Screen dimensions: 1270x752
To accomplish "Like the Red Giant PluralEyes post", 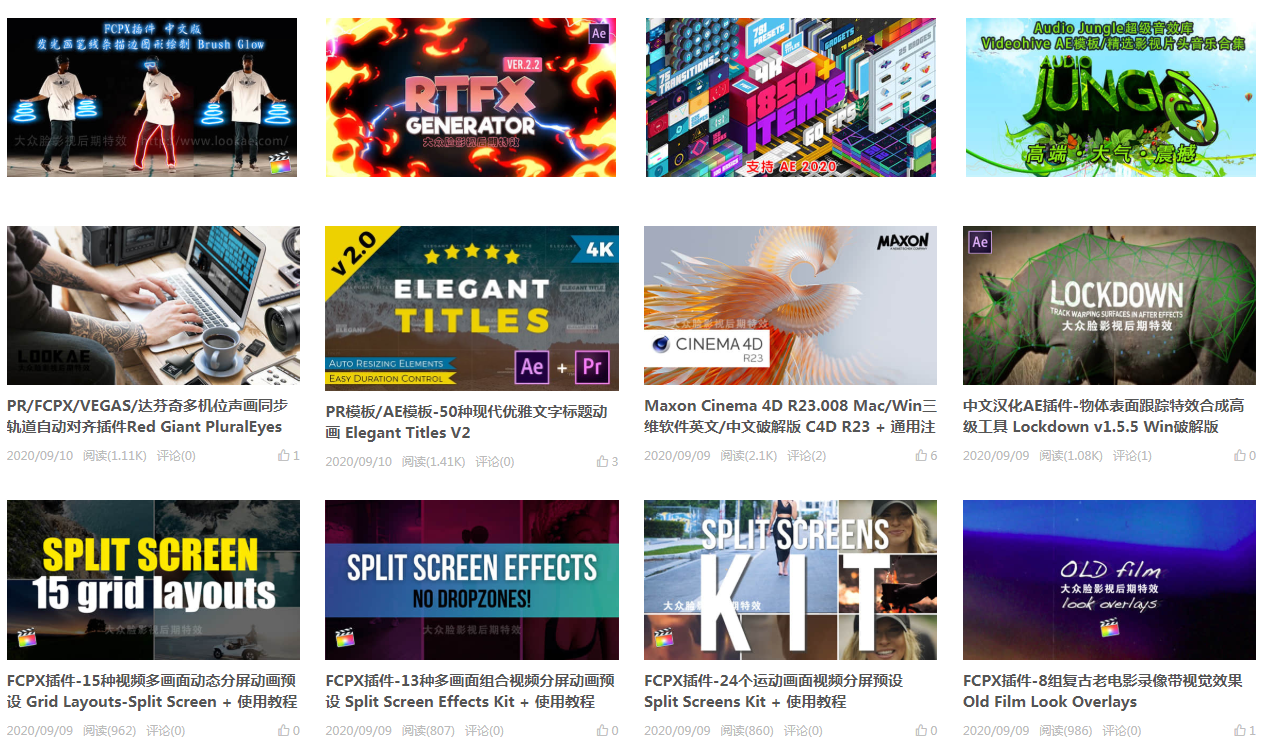I will [284, 456].
